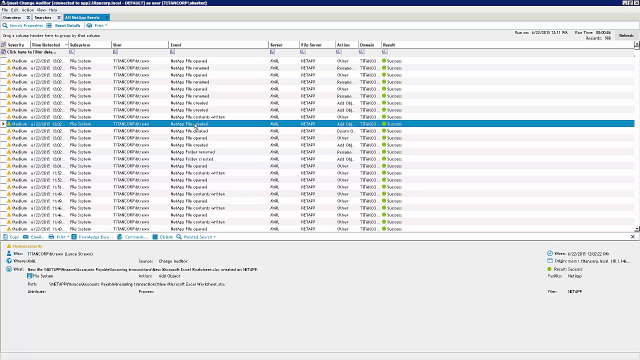Close the Searches tab
The image size is (640, 360).
(x=59, y=18)
